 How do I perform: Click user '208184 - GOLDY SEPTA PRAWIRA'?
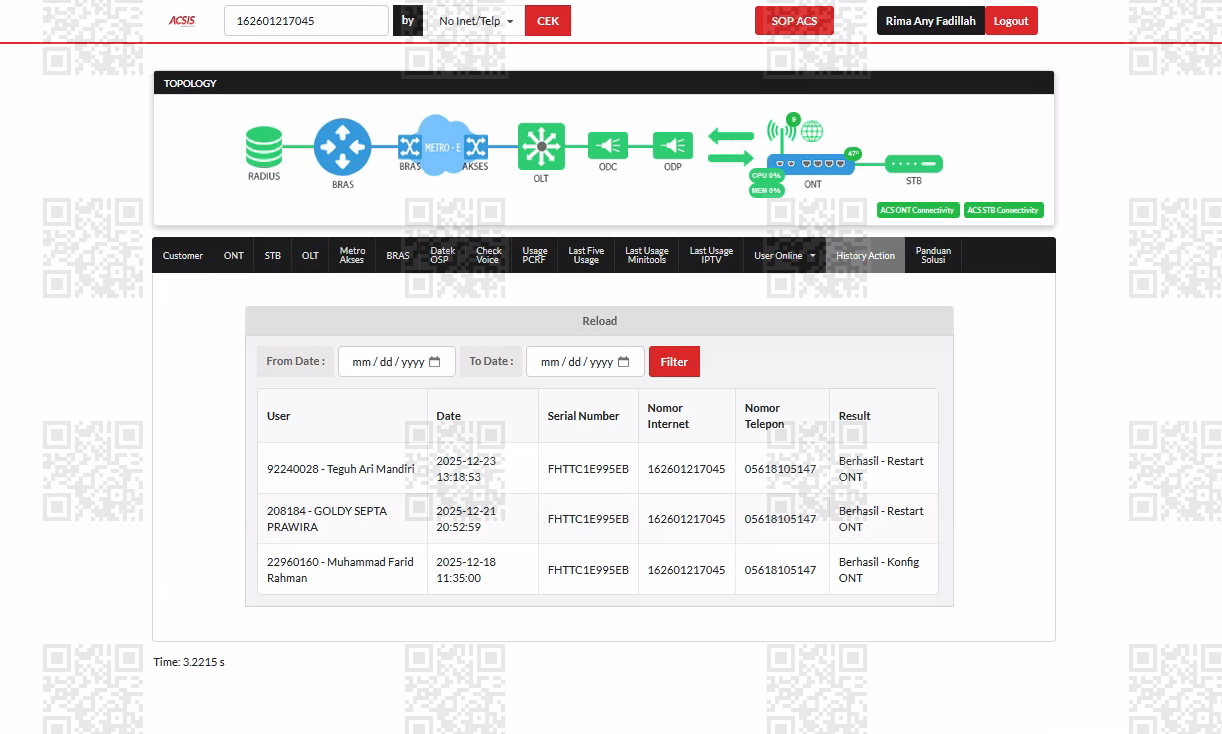(x=327, y=519)
